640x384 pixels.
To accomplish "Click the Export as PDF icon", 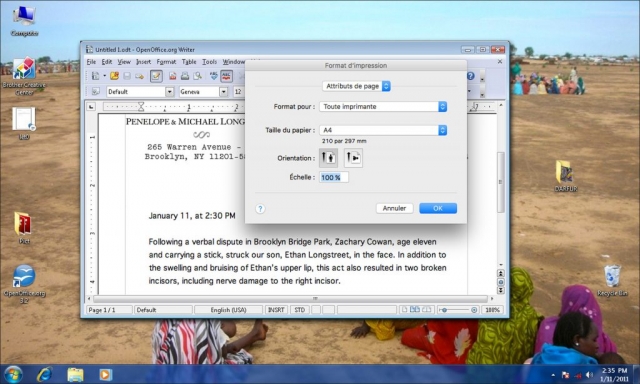I will coord(173,76).
